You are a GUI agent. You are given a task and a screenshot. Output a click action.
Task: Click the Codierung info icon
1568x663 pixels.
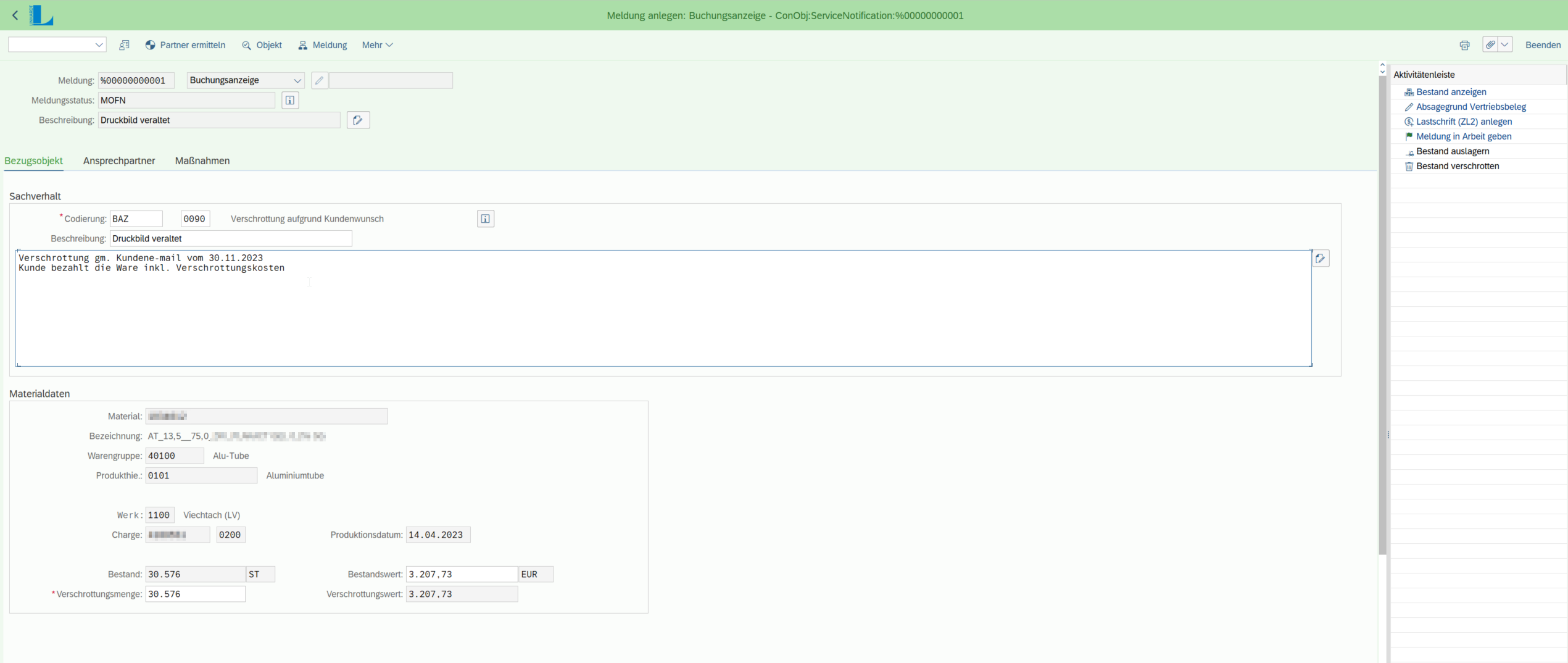[x=486, y=219]
